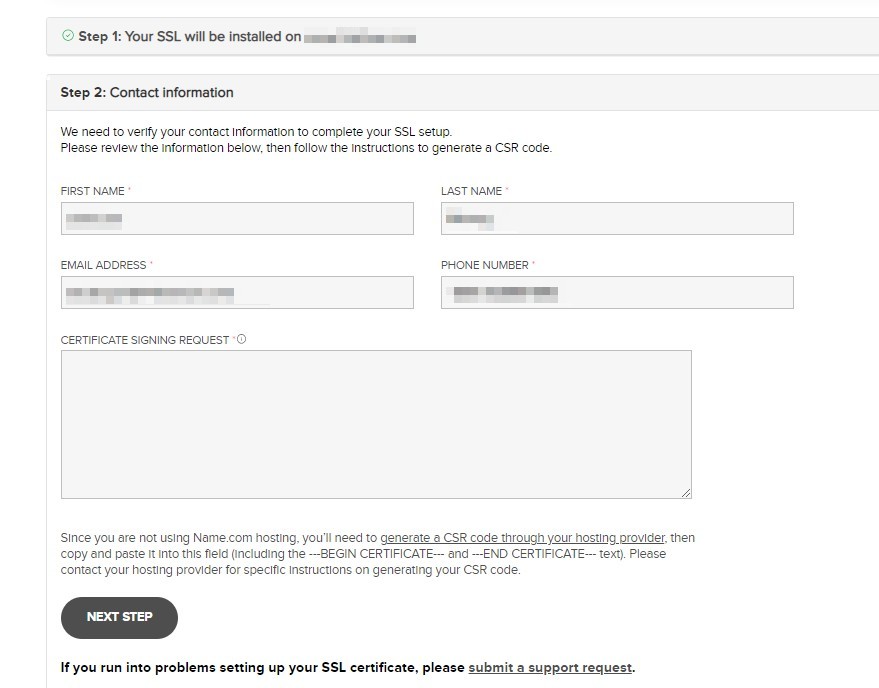Expand the Step 1 SSL installation header
The width and height of the screenshot is (879, 688).
pos(462,36)
